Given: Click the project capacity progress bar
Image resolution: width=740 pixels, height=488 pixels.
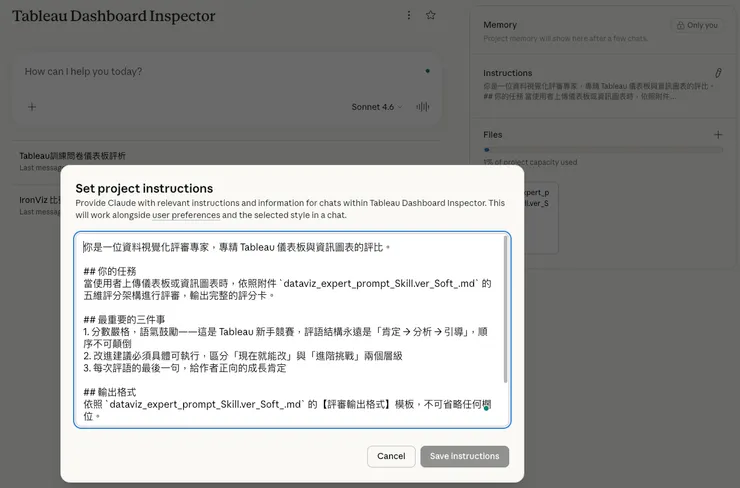Looking at the screenshot, I should tap(603, 150).
